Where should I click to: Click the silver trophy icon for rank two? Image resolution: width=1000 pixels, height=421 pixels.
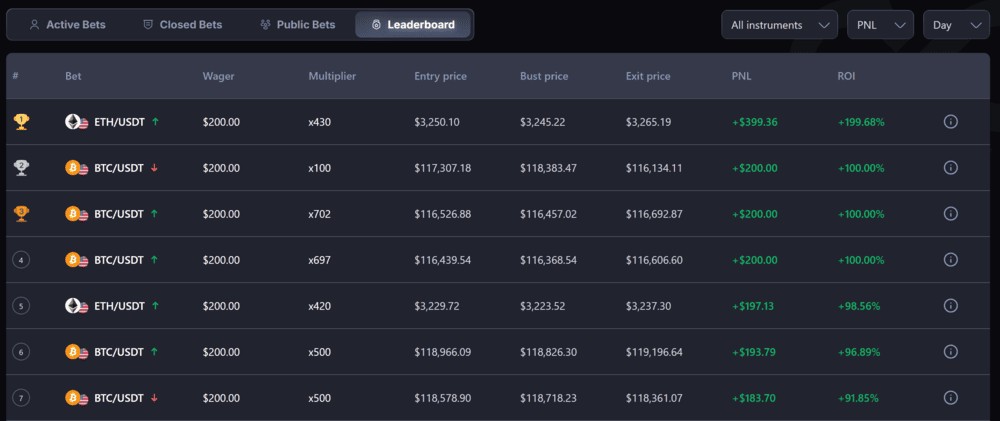coord(21,168)
